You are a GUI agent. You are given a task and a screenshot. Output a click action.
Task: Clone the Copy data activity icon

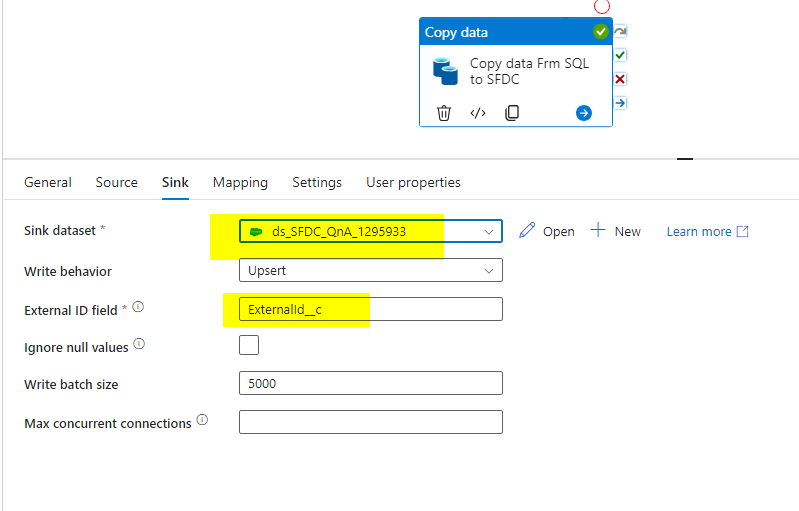click(512, 113)
